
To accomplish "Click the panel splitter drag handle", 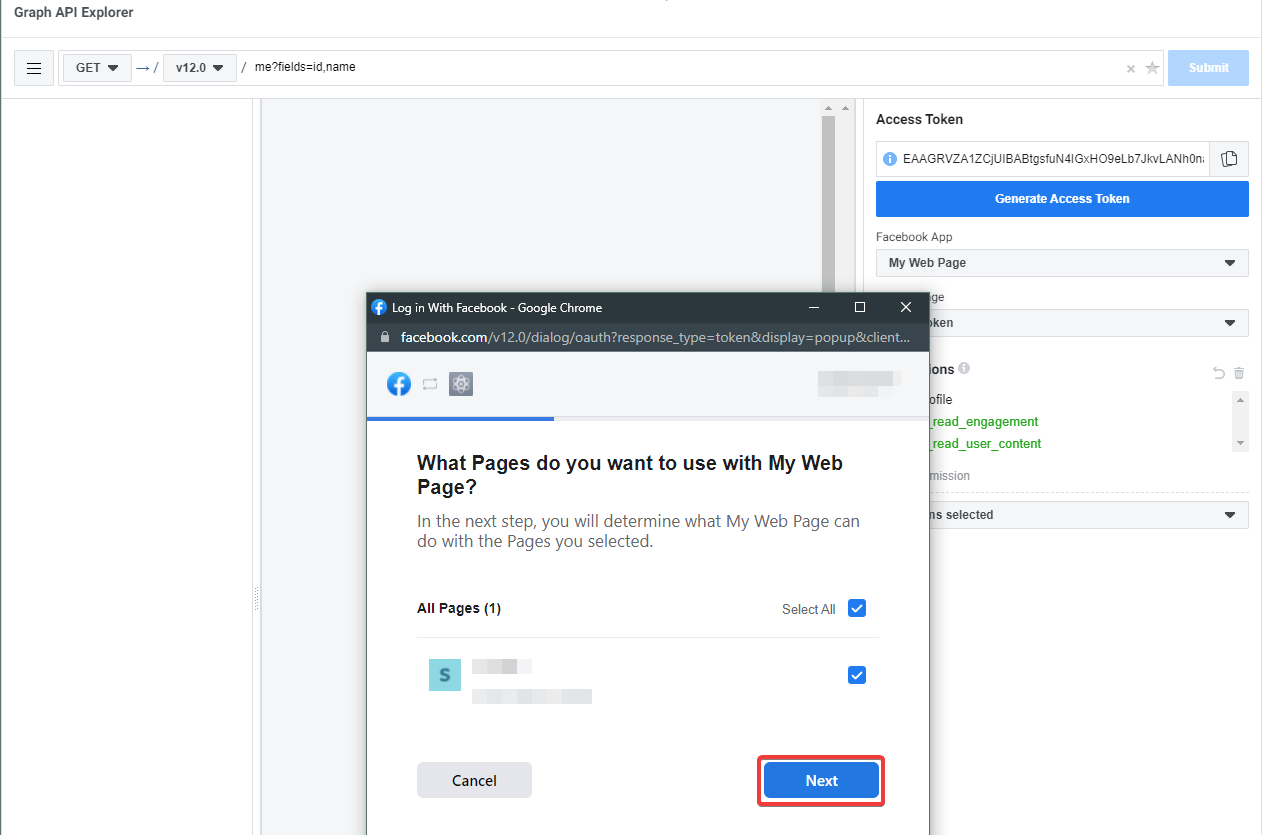I will (x=256, y=598).
